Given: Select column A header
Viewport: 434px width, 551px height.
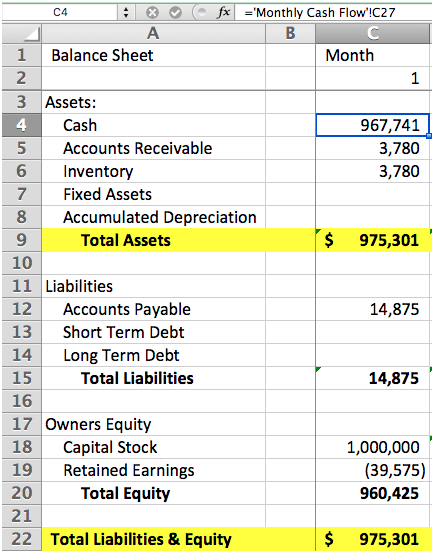Looking at the screenshot, I should coord(153,34).
